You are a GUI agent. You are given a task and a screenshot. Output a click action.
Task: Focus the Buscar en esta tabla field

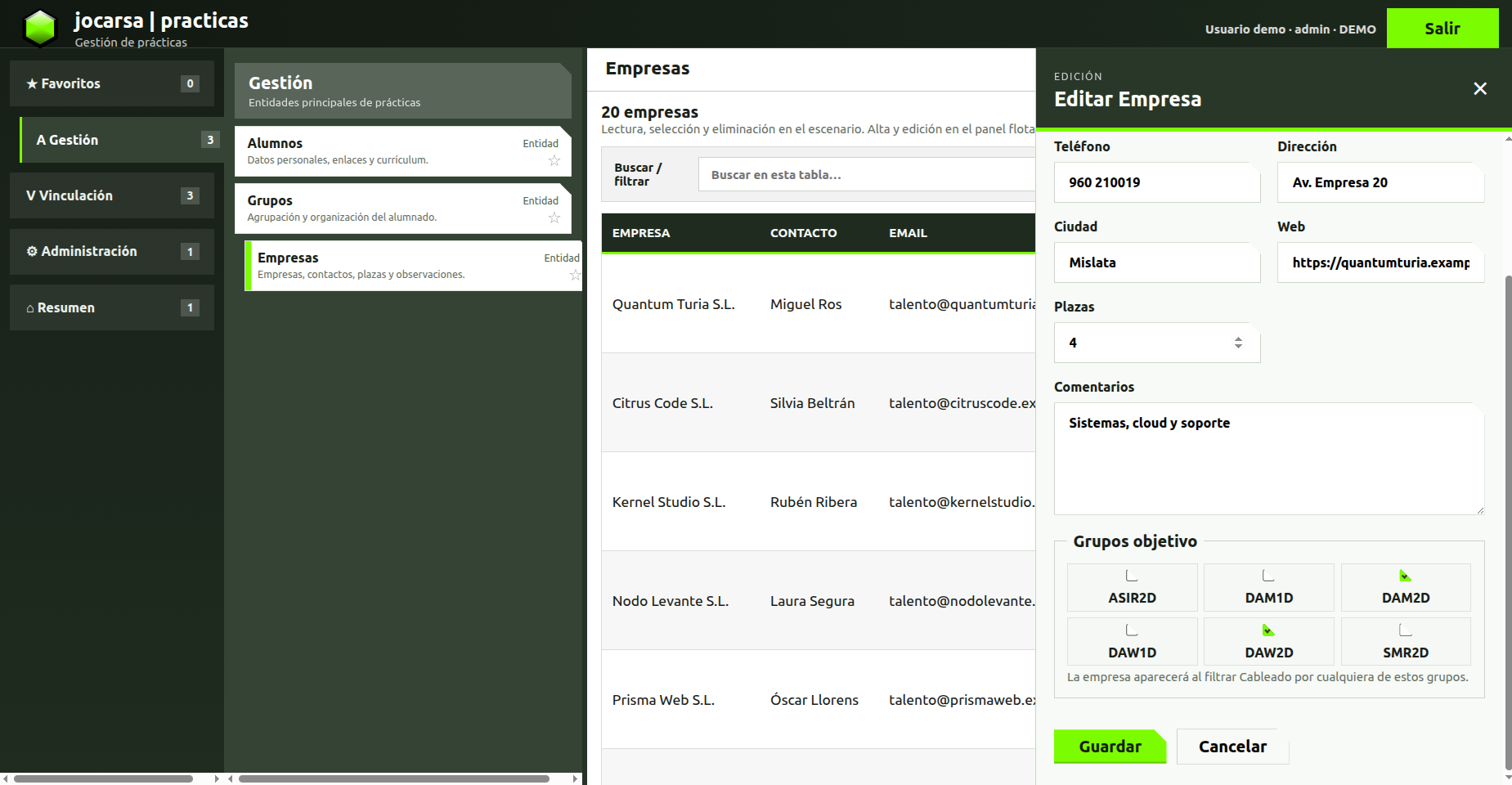[867, 174]
